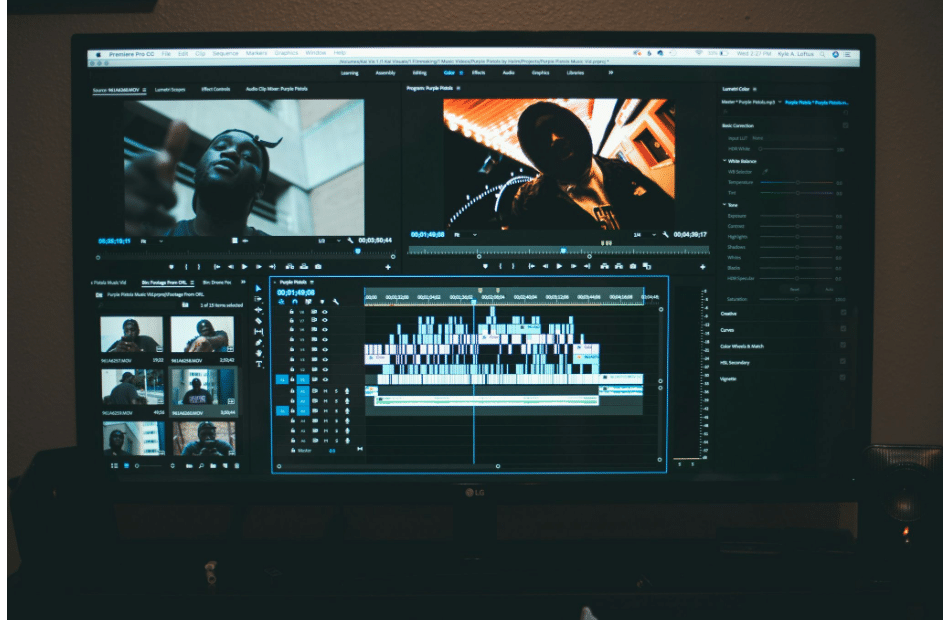Viewport: 952px width, 621px height.
Task: Click Export Frame camera in Program monitor
Action: tap(633, 266)
